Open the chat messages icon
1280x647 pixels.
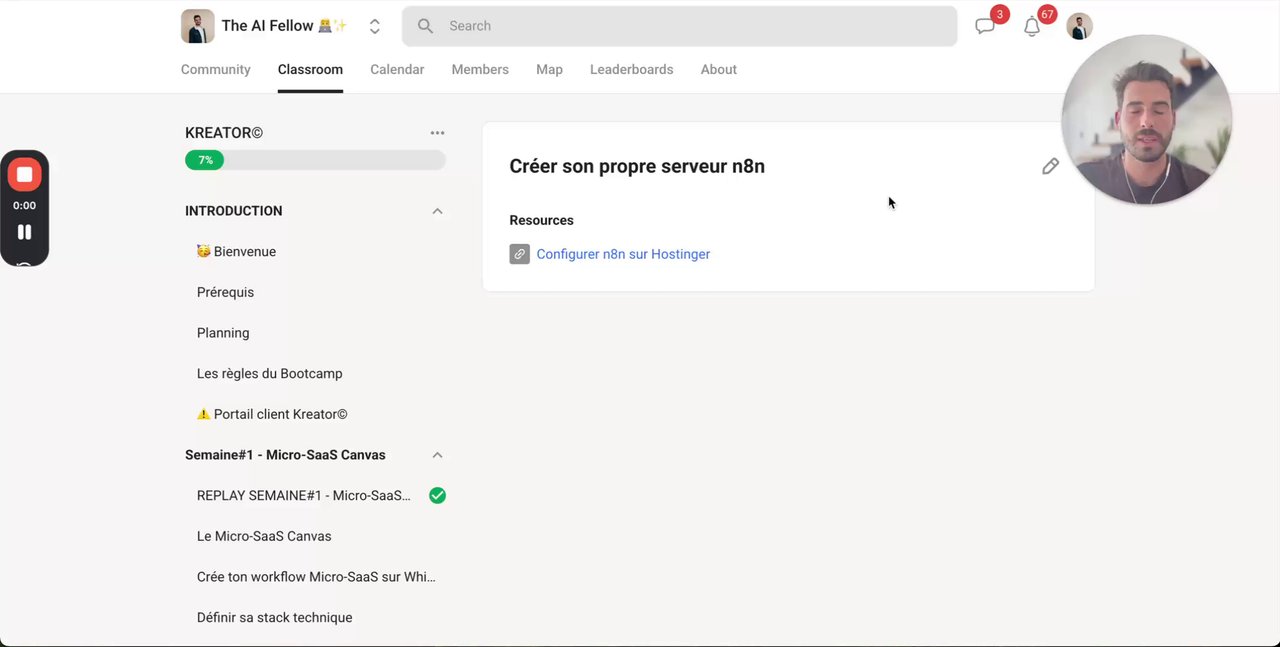985,27
